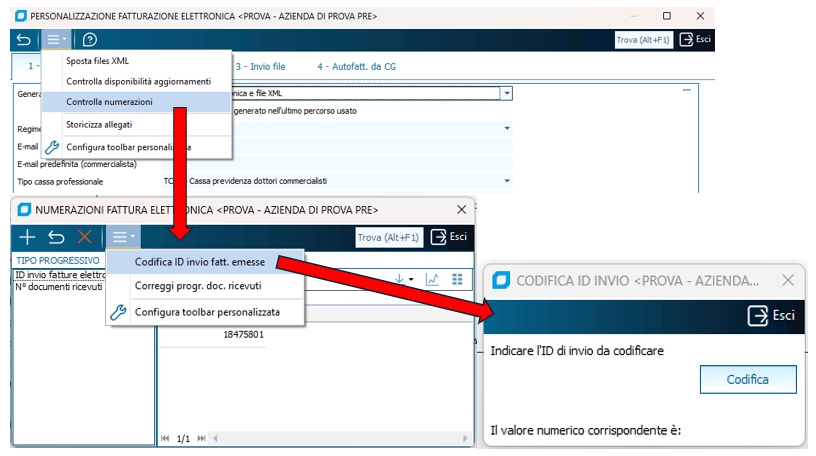Click the Trova field in Personalizzazione window
The image size is (816, 456).
coord(643,40)
